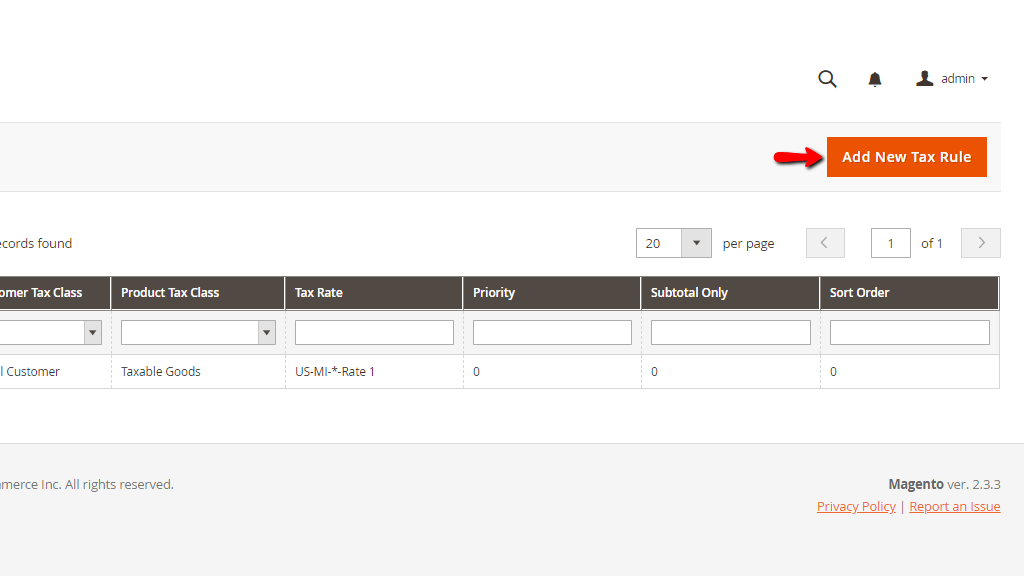Expand the per page count dropdown

[696, 243]
